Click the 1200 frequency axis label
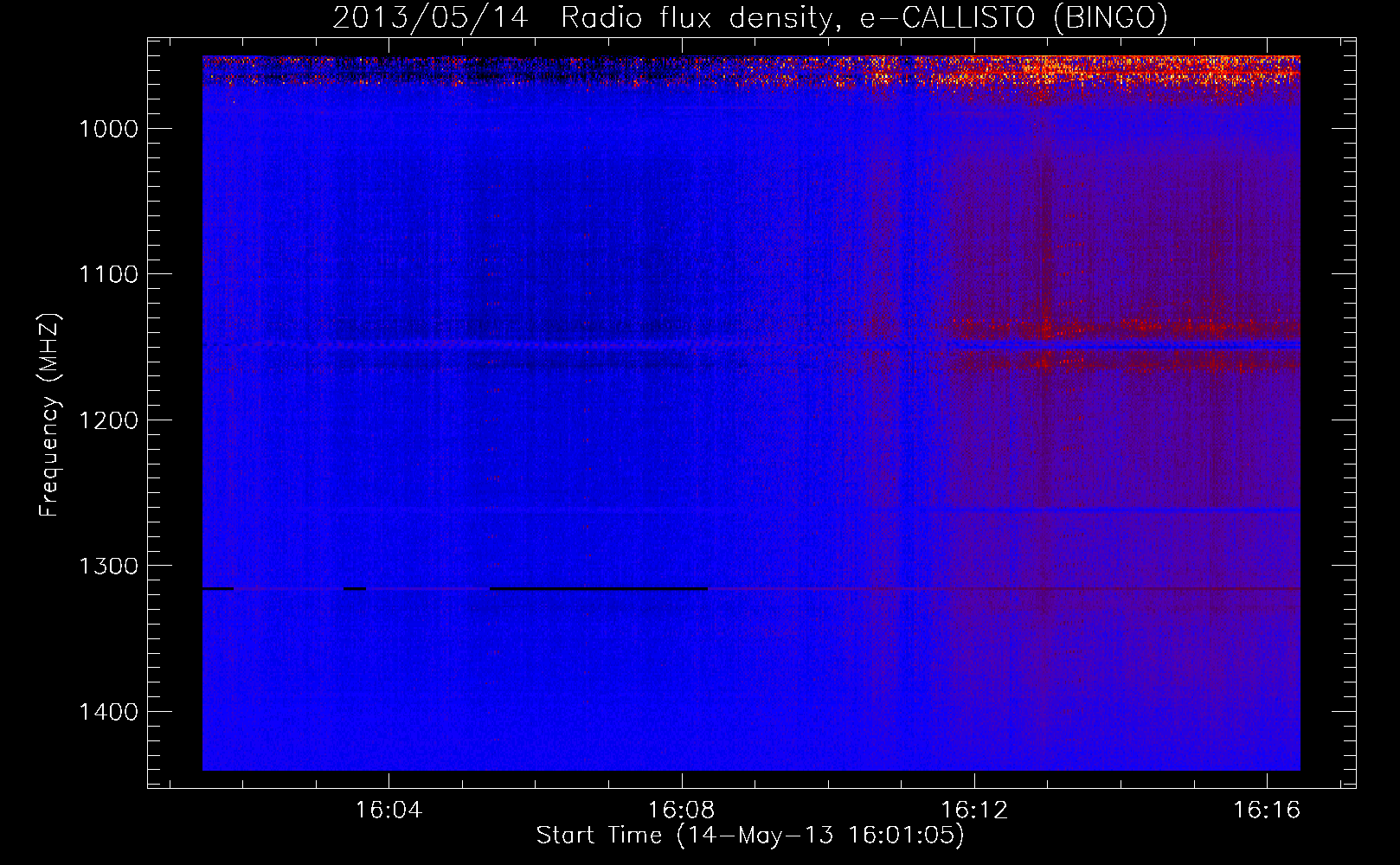This screenshot has height=865, width=1400. pos(108,420)
